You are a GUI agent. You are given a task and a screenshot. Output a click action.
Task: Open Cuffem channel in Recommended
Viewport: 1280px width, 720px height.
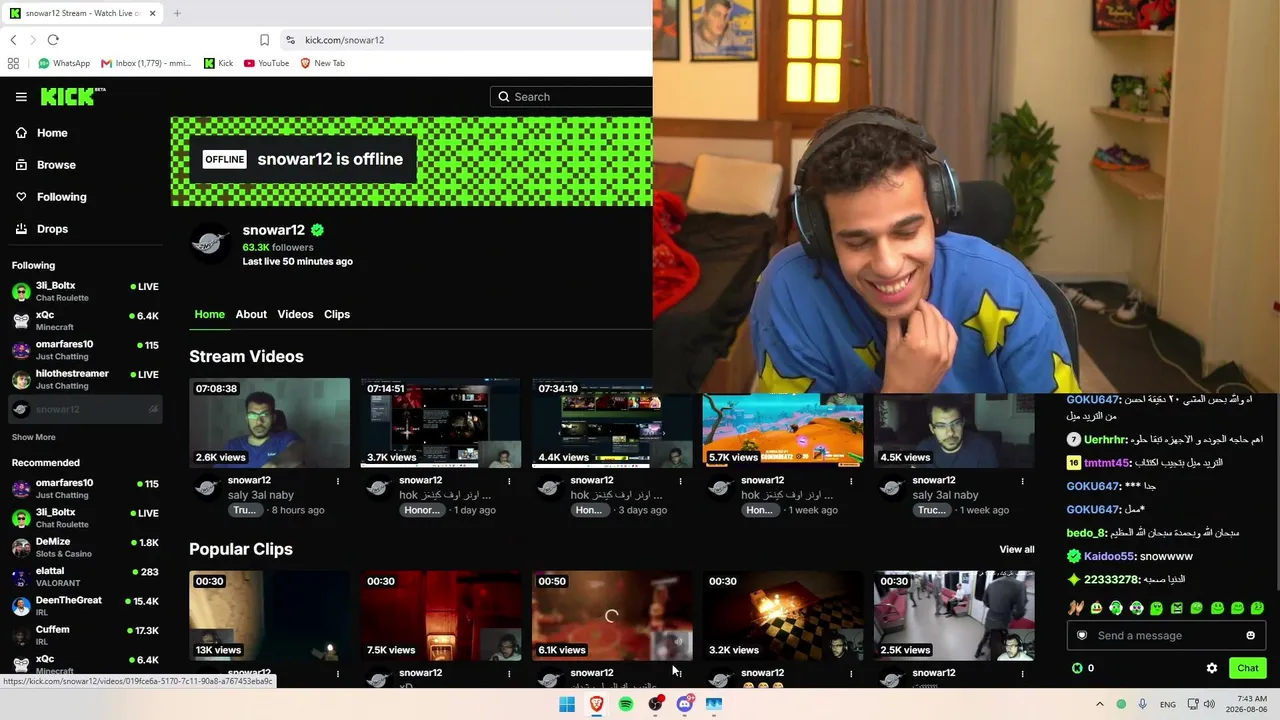point(85,635)
